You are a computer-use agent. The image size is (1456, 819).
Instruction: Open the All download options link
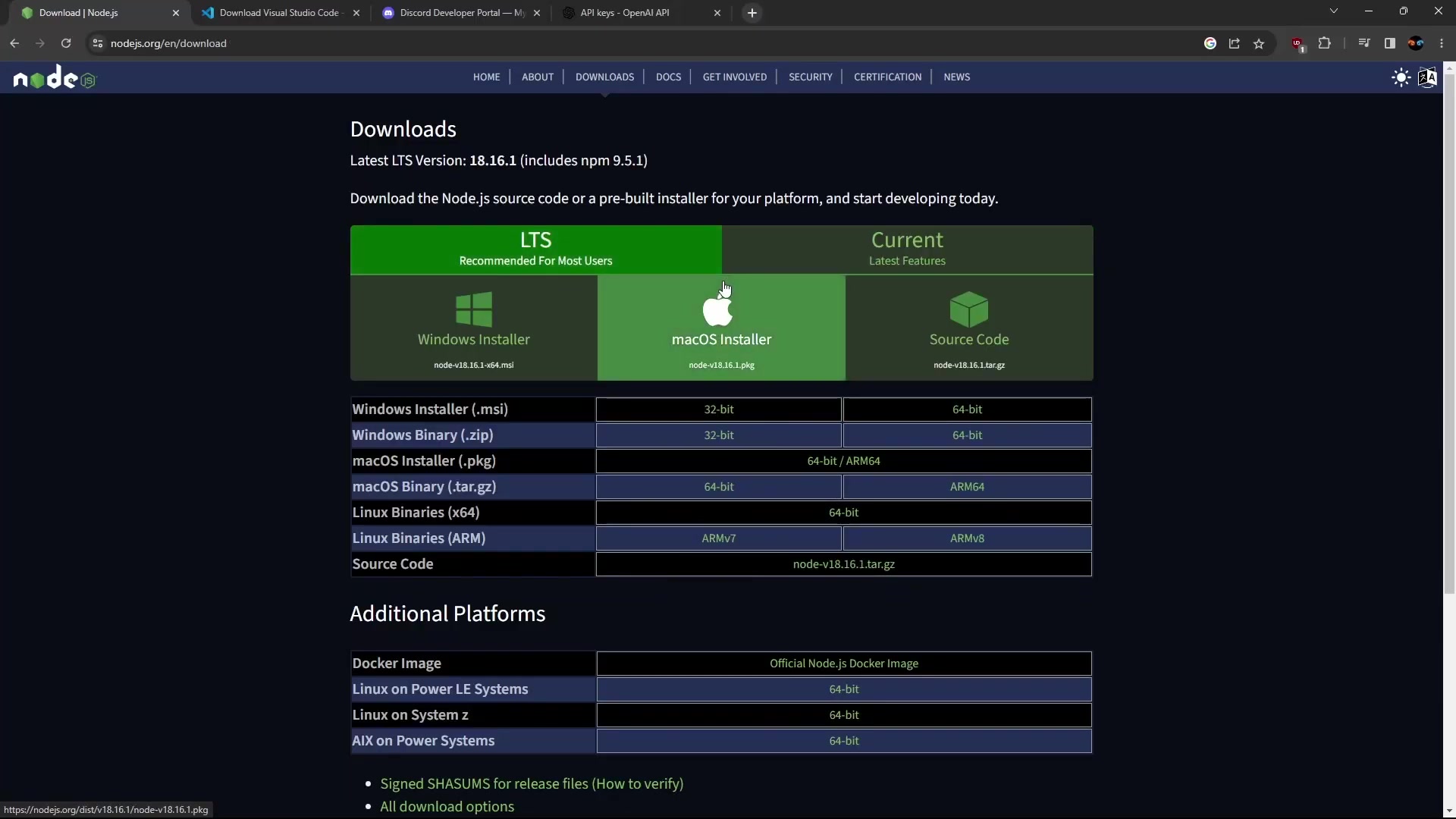pyautogui.click(x=447, y=807)
